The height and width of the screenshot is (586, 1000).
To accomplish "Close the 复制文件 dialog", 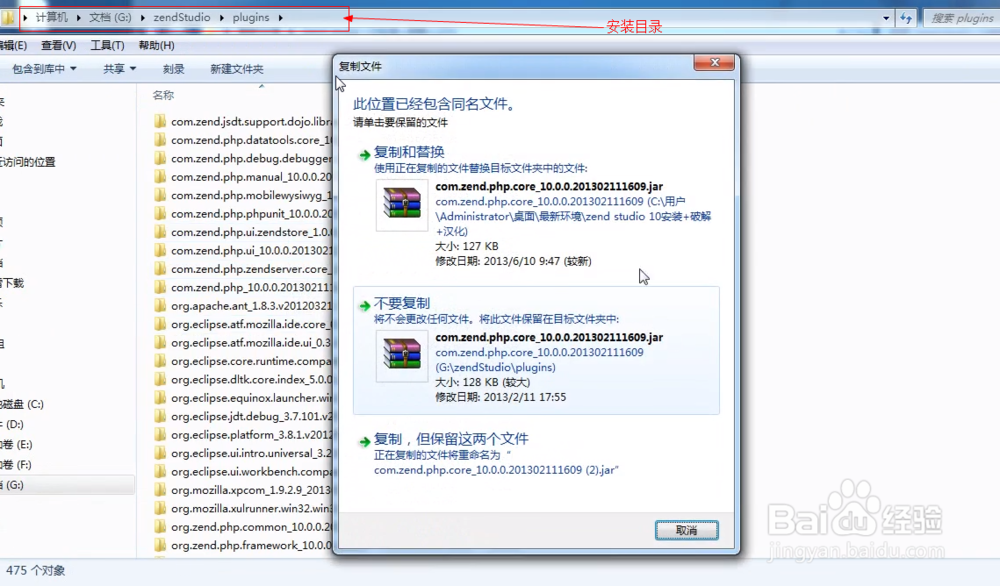I will 714,62.
